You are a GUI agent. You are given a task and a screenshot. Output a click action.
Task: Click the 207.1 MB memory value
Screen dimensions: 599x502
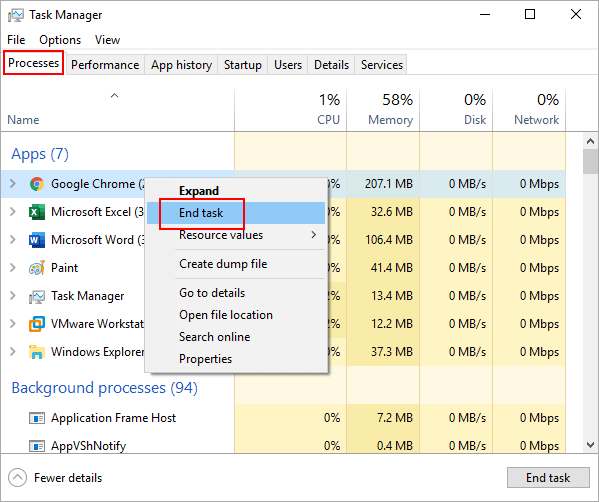pos(389,184)
